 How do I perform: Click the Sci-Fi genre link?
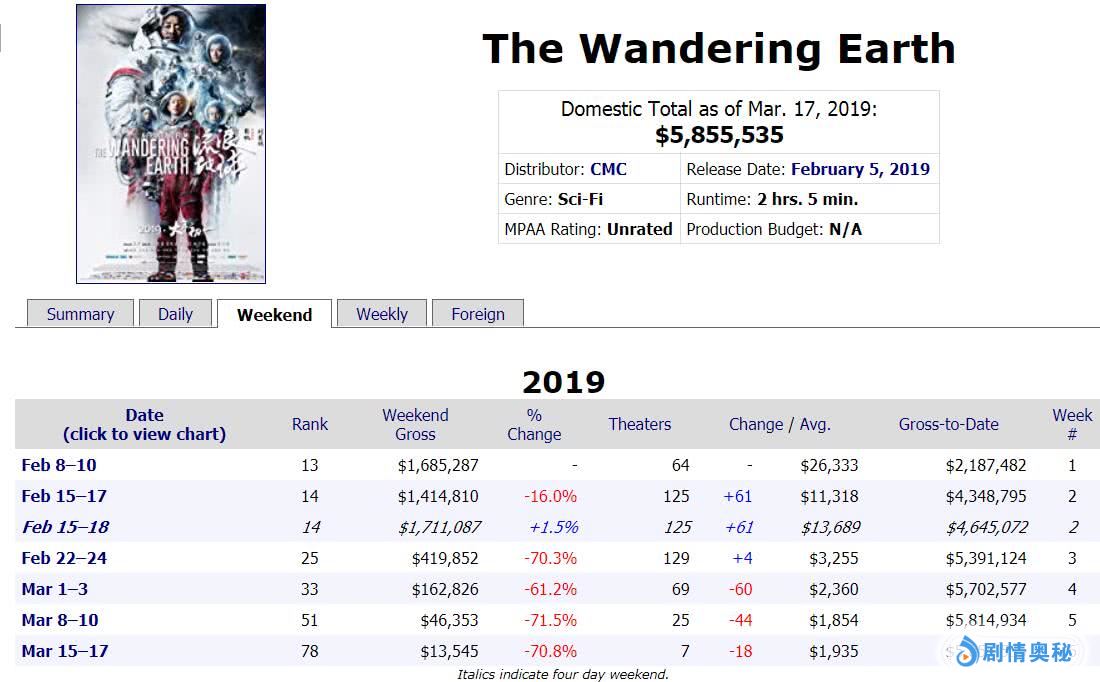tap(580, 199)
